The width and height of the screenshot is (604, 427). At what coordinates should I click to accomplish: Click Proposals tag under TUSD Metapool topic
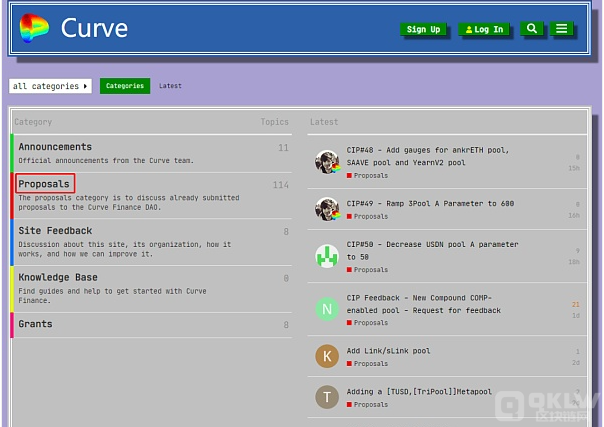click(x=367, y=404)
